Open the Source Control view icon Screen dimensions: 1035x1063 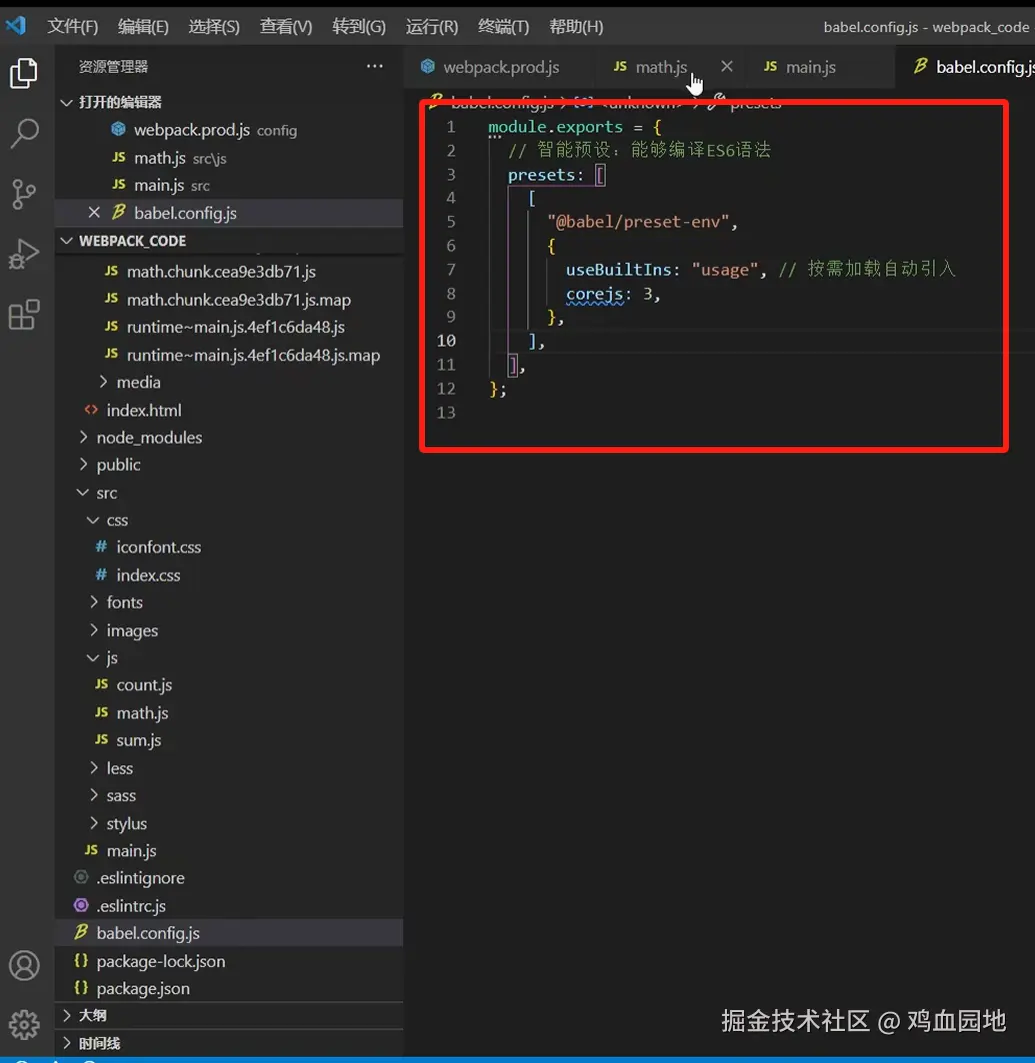coord(24,194)
